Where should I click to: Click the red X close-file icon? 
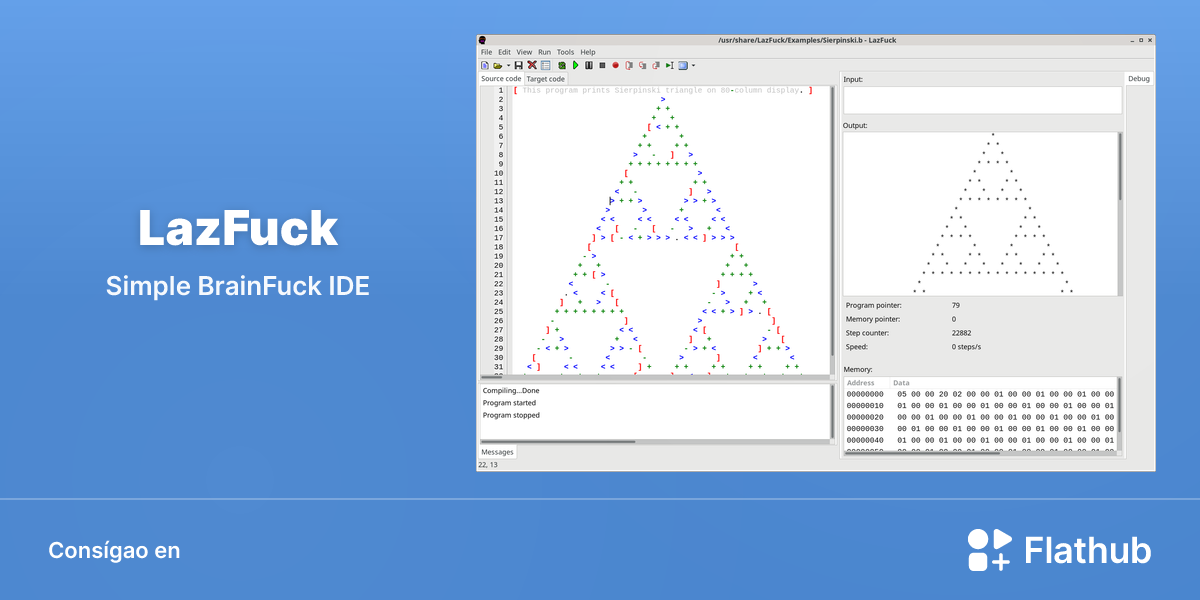pyautogui.click(x=532, y=65)
